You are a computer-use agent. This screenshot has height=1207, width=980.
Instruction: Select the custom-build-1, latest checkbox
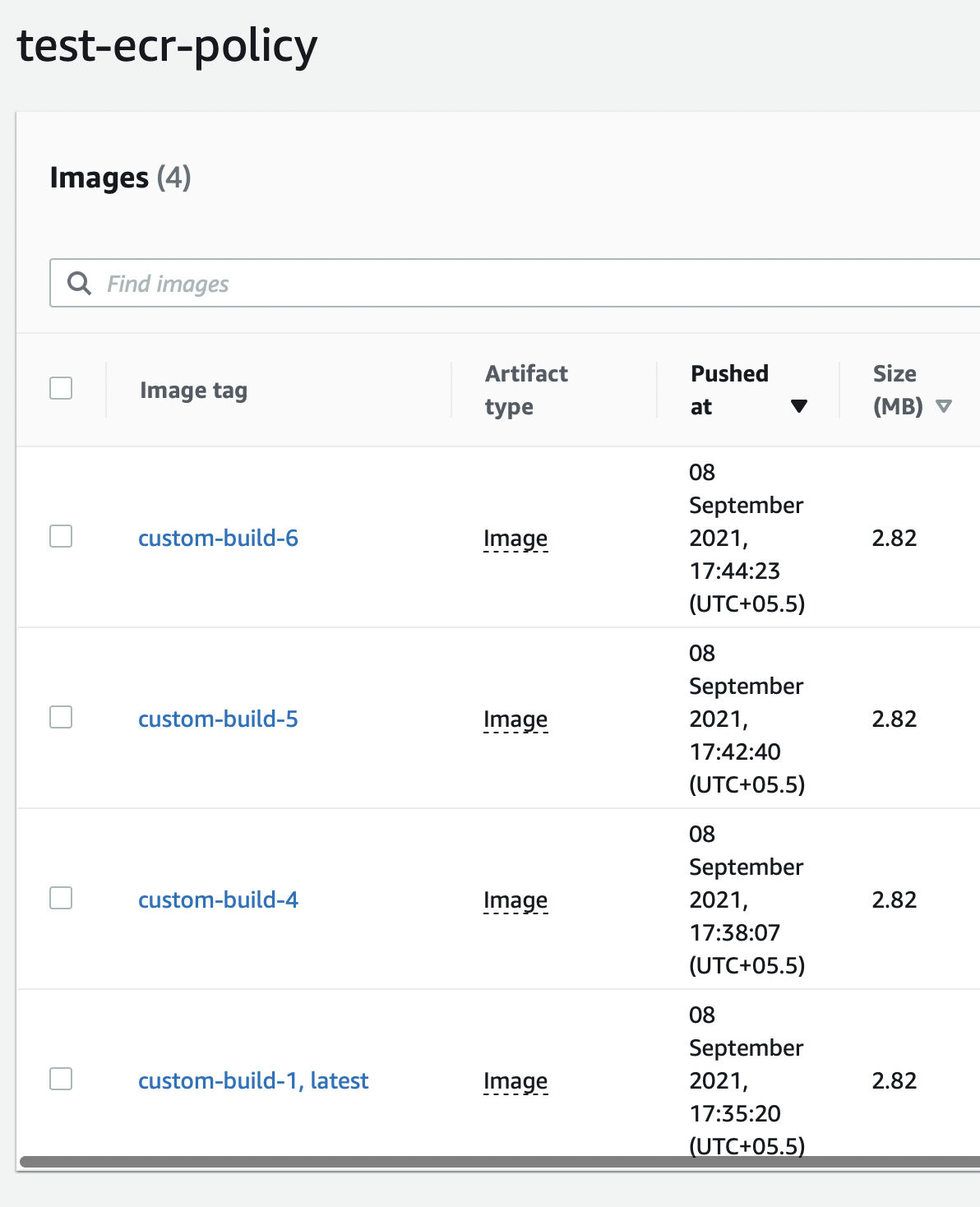(61, 1079)
